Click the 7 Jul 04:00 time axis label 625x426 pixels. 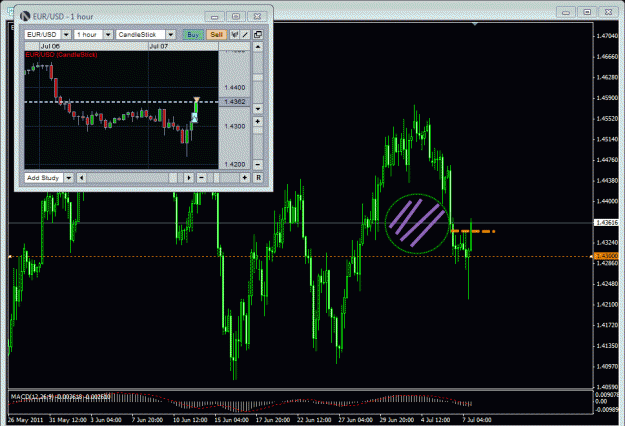[477, 420]
